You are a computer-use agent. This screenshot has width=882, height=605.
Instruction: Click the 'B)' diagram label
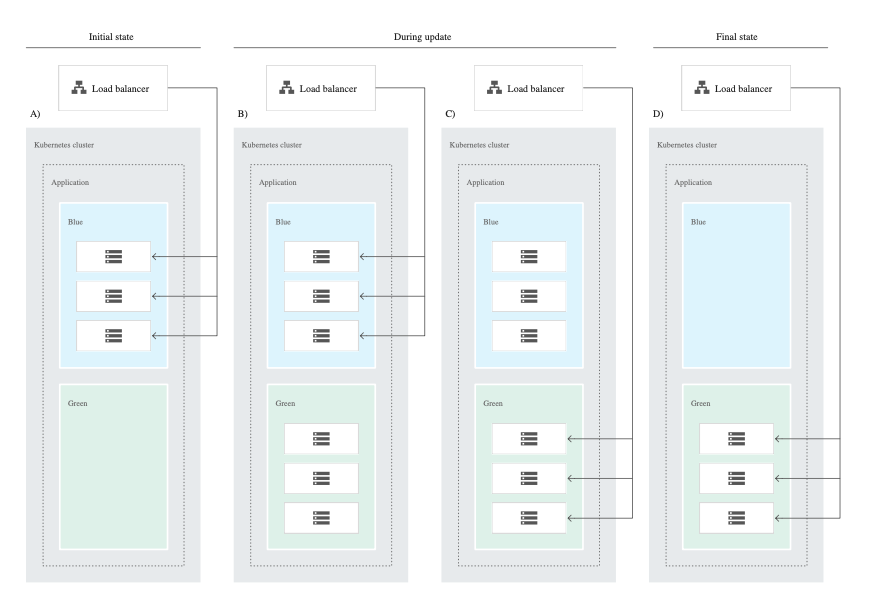pyautogui.click(x=242, y=114)
